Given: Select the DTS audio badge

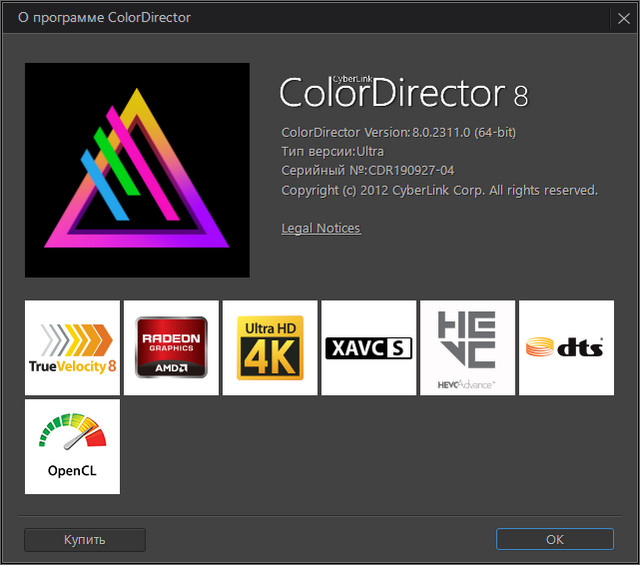Looking at the screenshot, I should coord(566,347).
